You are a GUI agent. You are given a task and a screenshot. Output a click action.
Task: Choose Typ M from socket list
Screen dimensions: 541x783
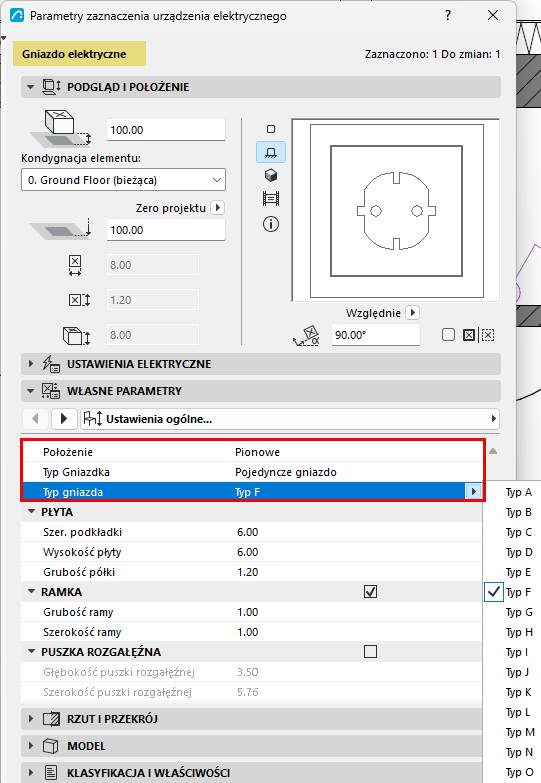[x=520, y=732]
